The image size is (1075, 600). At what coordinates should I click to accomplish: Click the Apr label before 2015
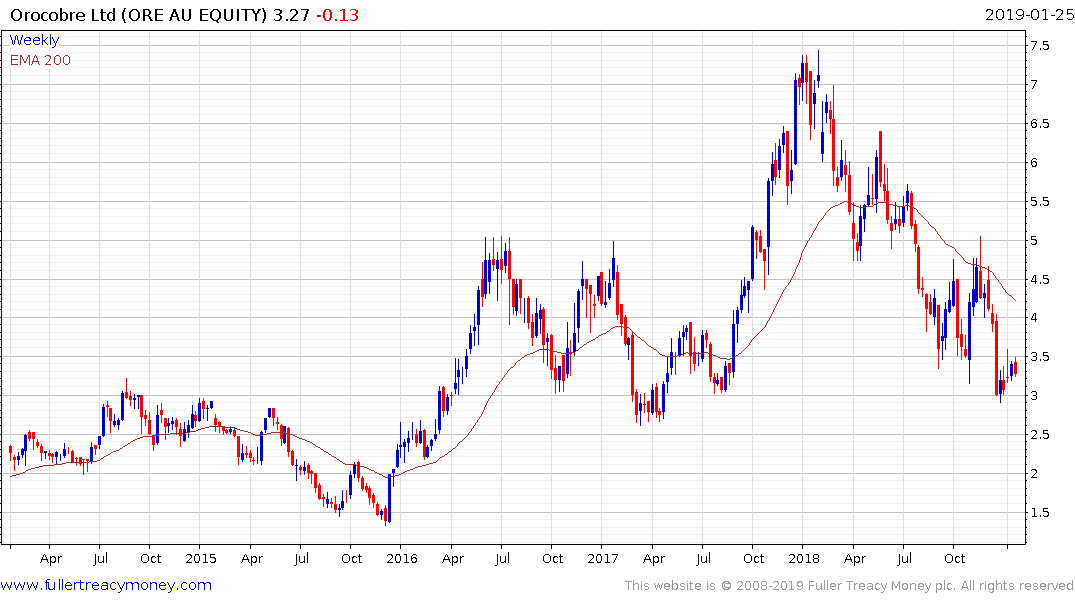pos(51,559)
